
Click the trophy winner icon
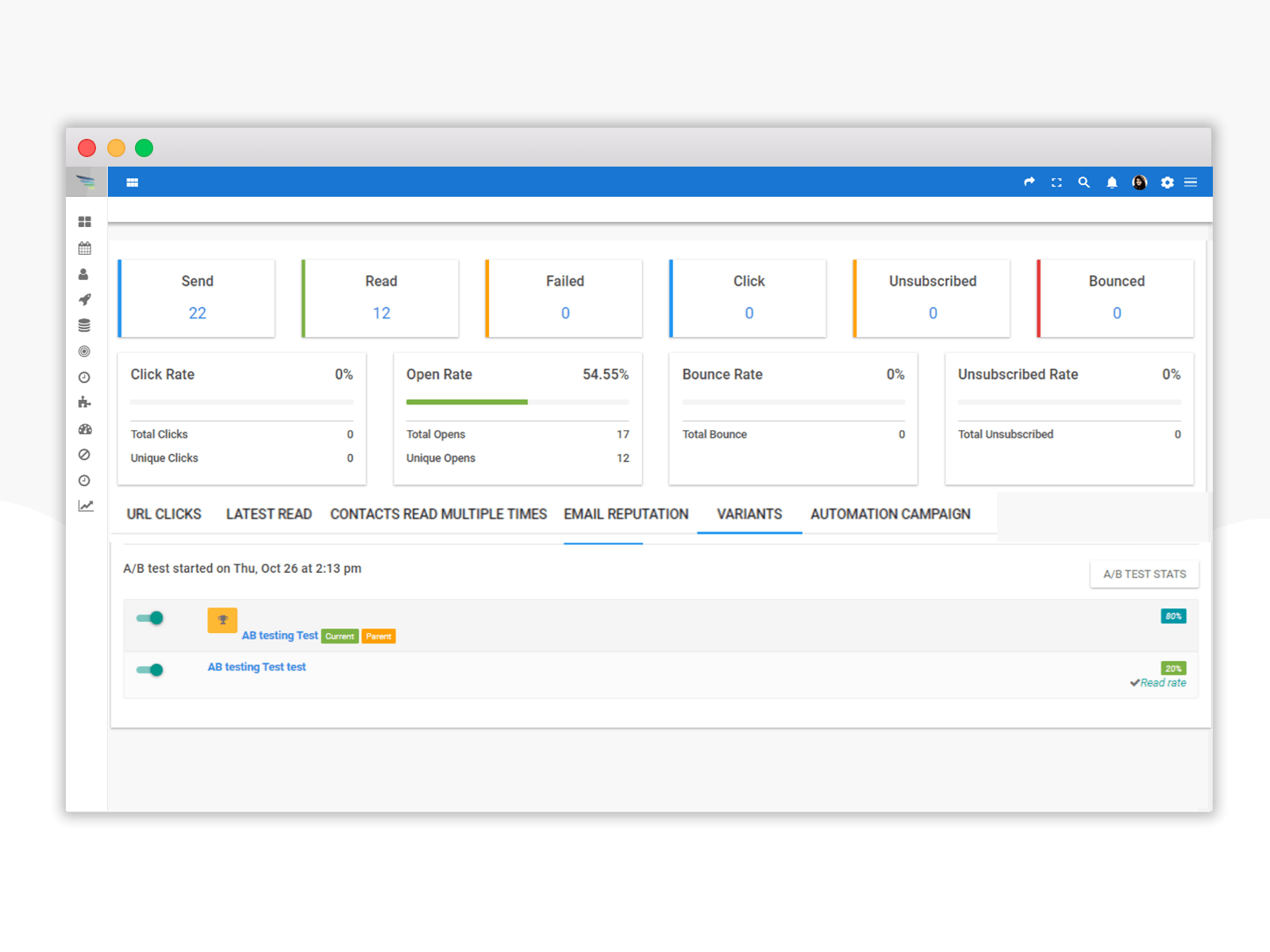click(x=222, y=620)
